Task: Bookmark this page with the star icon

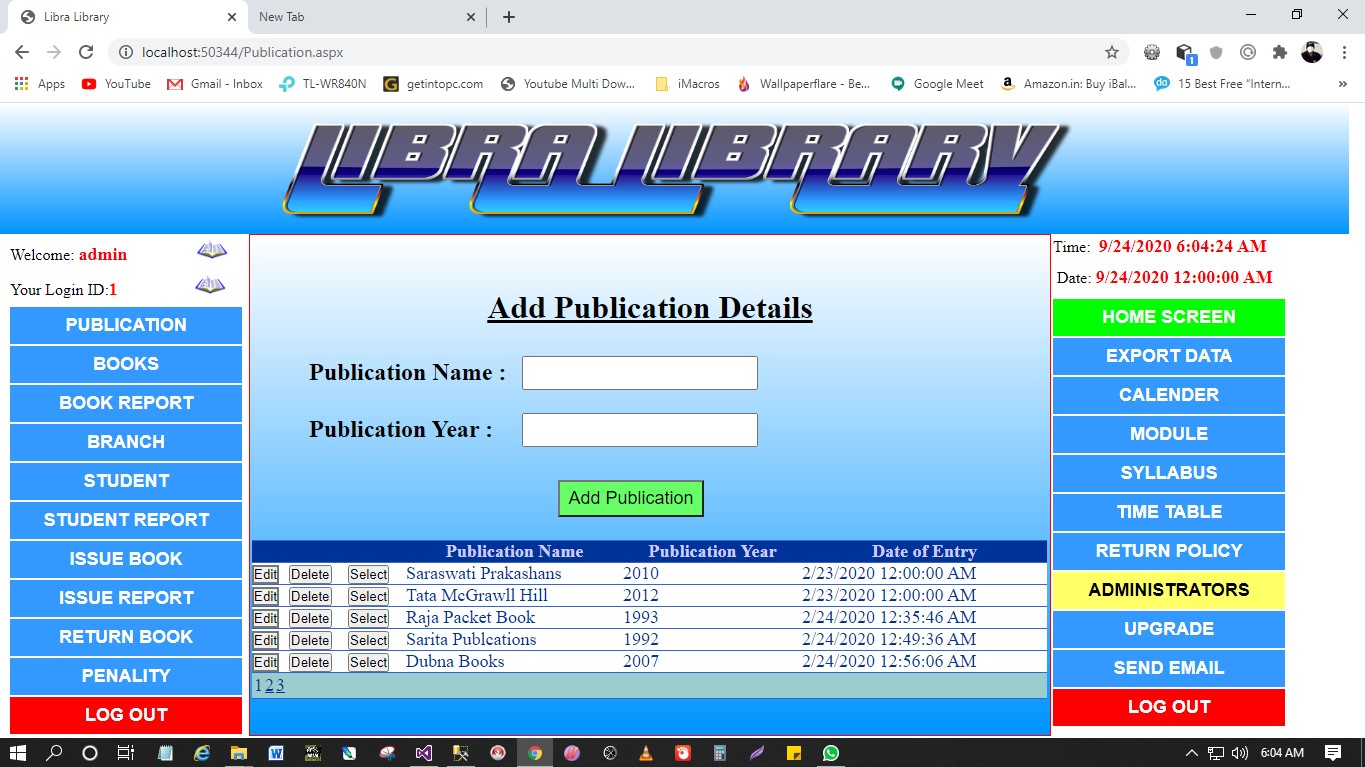Action: coord(1111,52)
